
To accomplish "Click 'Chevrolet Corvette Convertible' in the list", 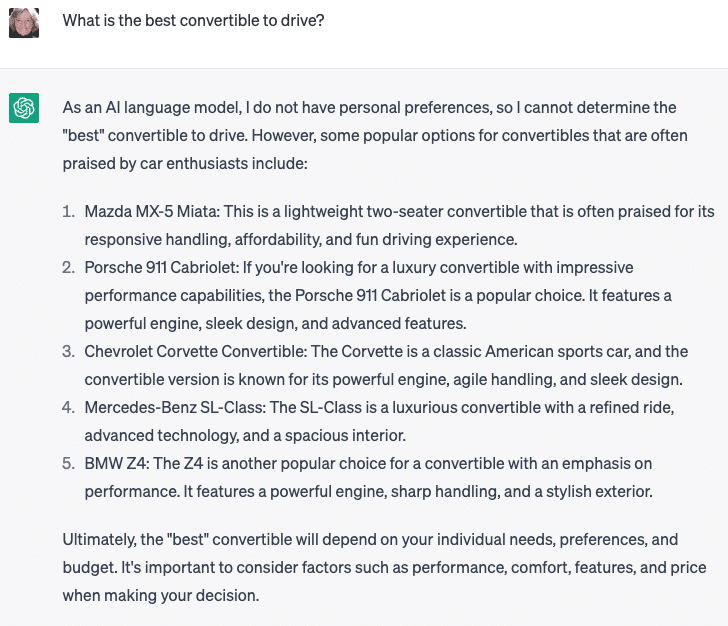I will [x=195, y=352].
